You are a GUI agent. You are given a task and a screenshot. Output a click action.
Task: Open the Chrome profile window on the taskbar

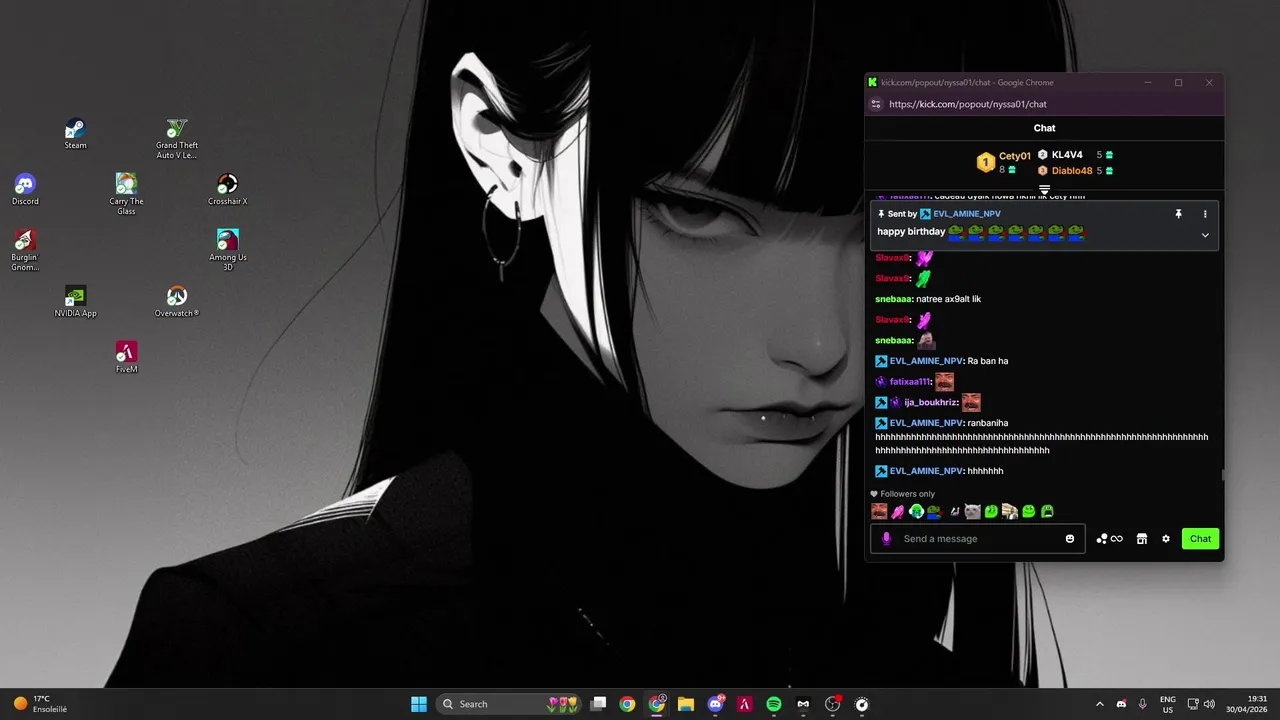pyautogui.click(x=657, y=704)
